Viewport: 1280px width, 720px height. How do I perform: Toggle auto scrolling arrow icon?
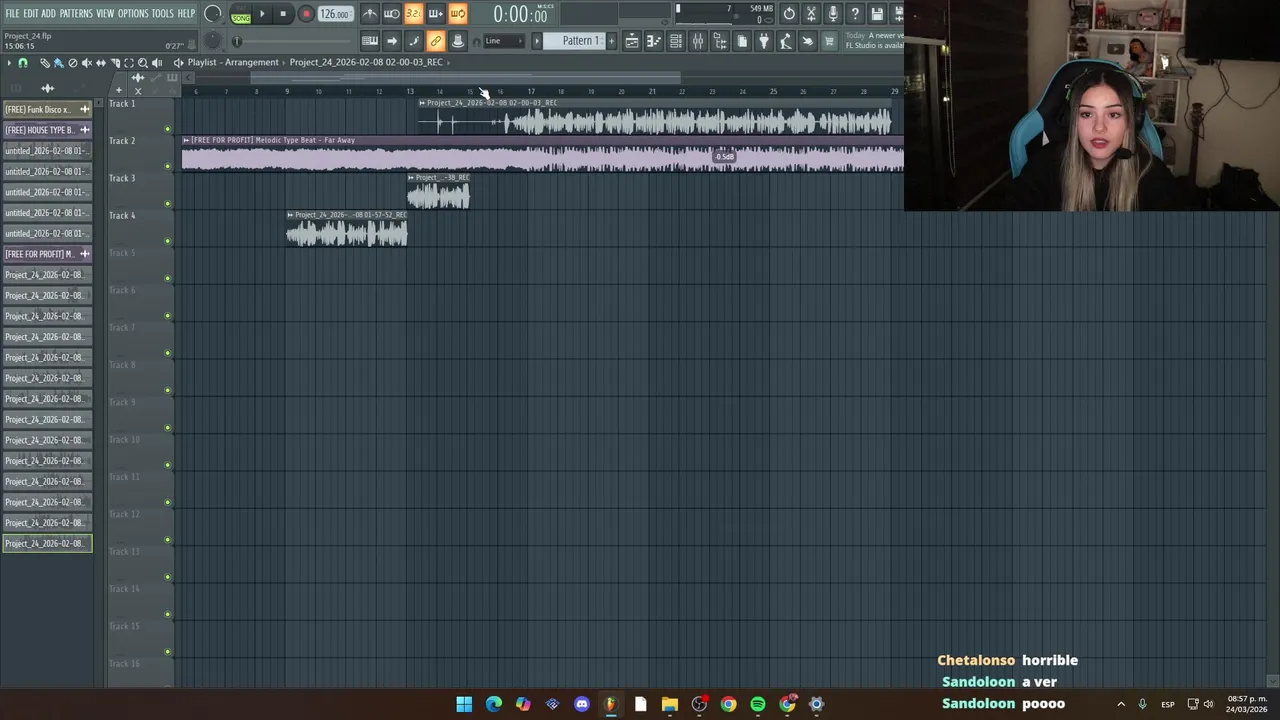(x=392, y=41)
